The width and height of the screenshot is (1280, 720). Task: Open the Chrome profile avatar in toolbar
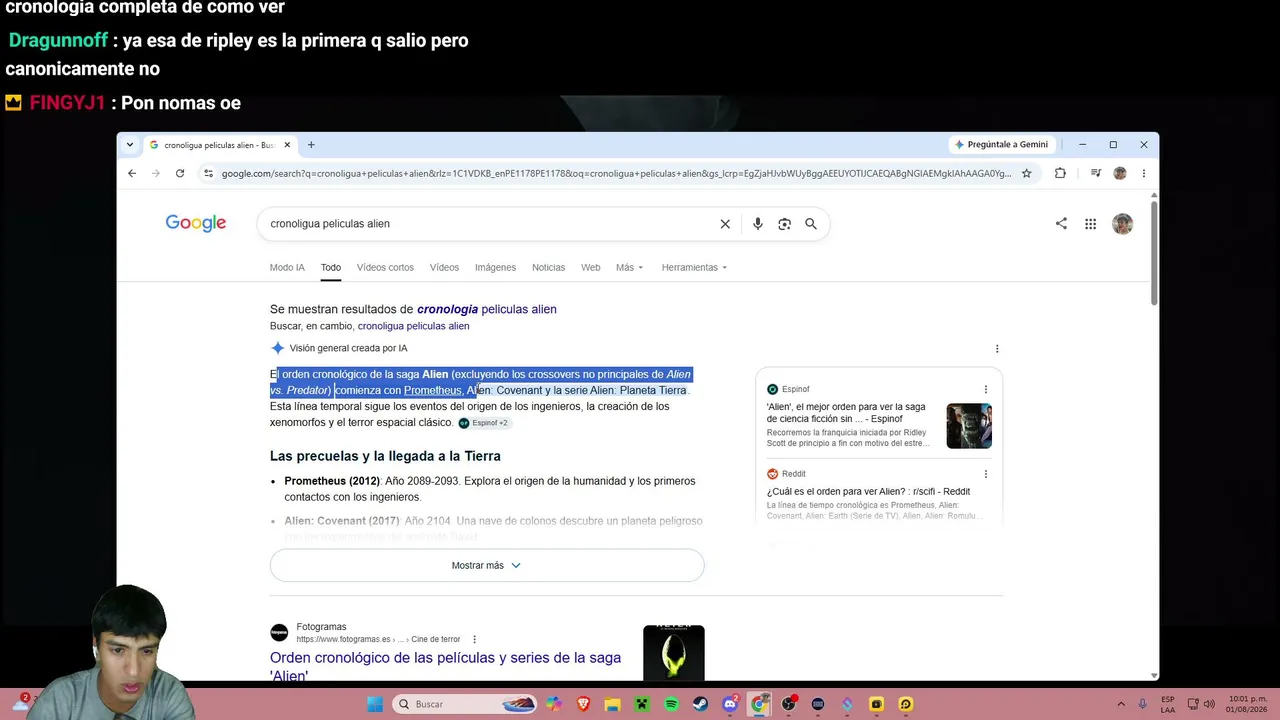1120,173
